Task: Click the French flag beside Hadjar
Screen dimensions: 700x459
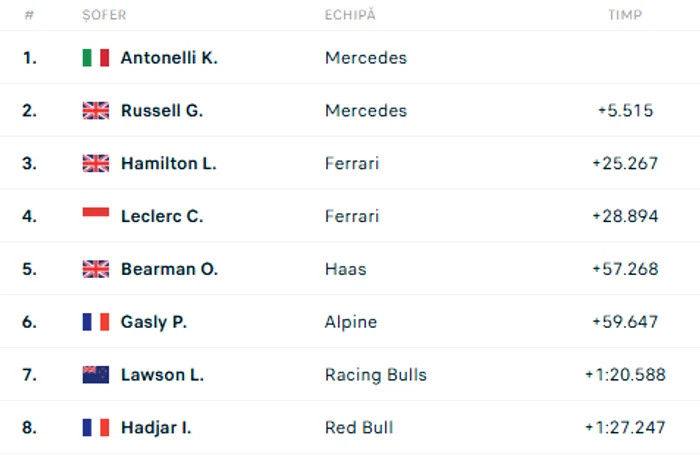Action: (x=95, y=428)
